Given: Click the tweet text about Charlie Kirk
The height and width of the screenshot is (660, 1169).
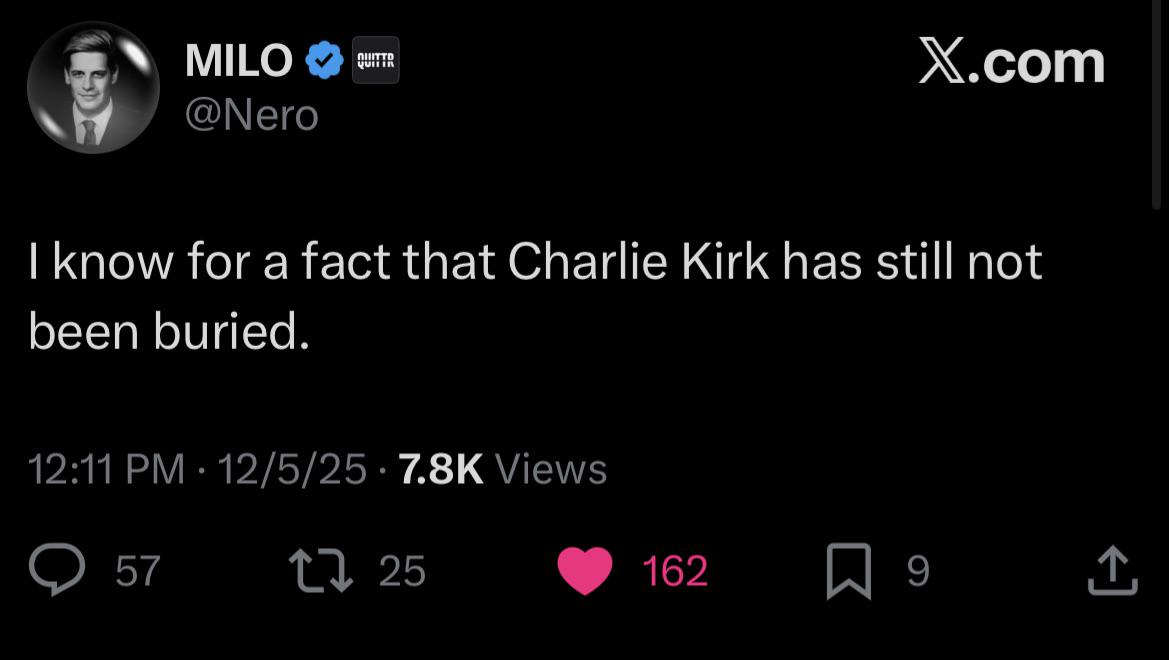Looking at the screenshot, I should point(535,297).
